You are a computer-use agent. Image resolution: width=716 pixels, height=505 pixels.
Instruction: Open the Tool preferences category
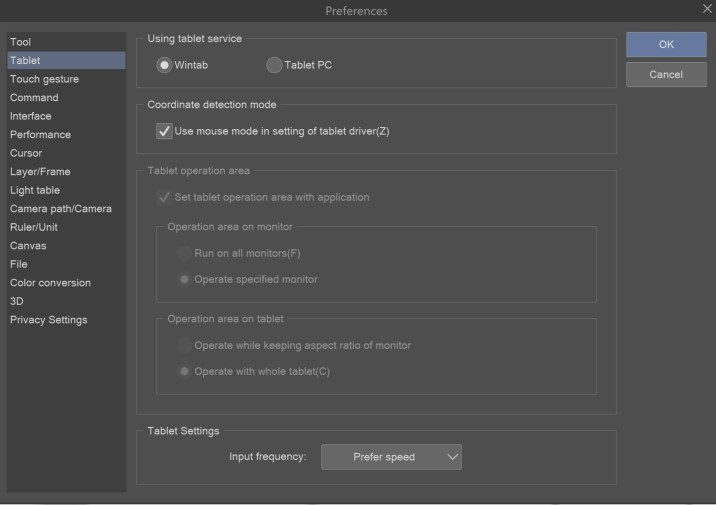pyautogui.click(x=21, y=42)
